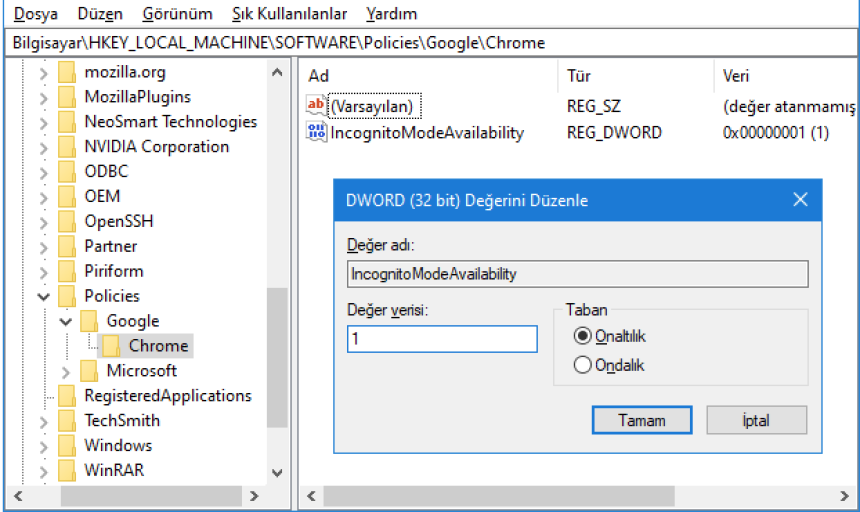The width and height of the screenshot is (860, 512).
Task: Click the TechSmith folder icon
Action: 67,421
